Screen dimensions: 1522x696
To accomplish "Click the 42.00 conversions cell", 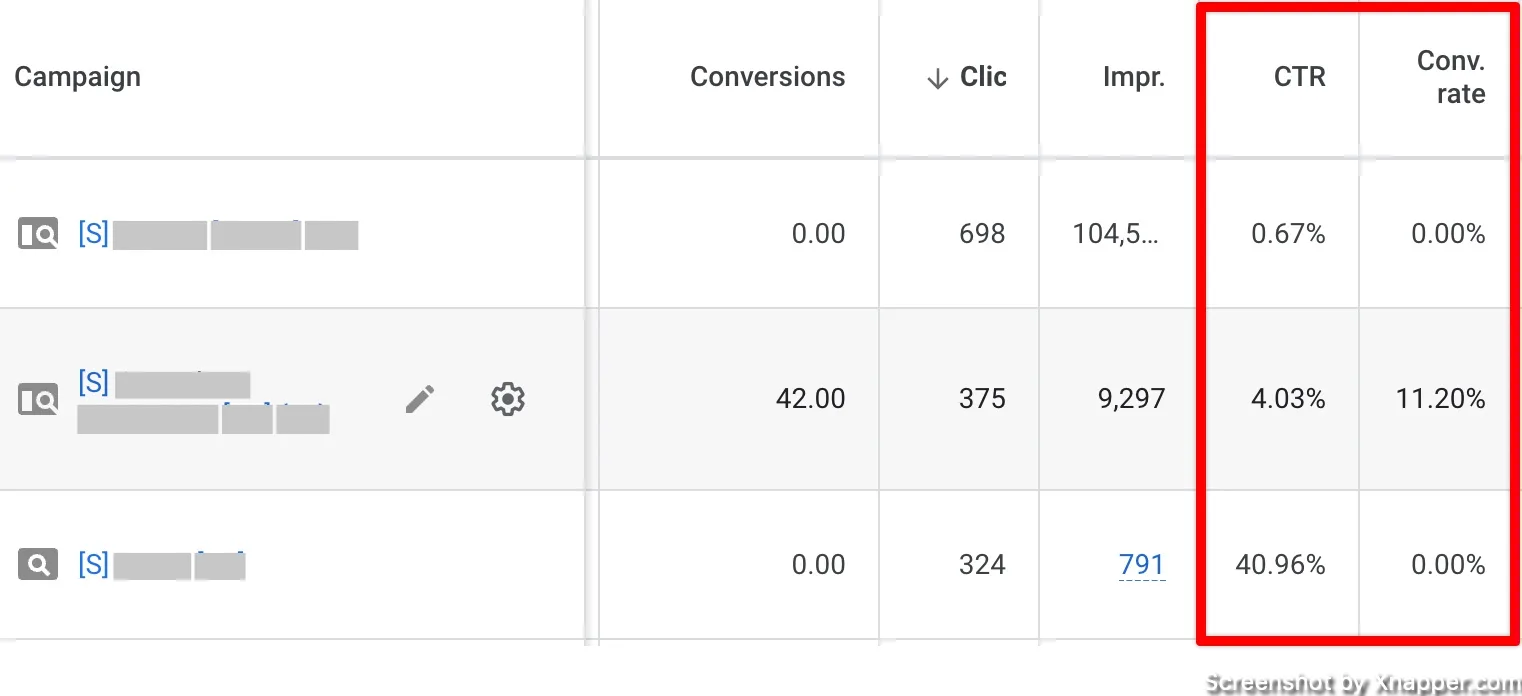I will [810, 399].
